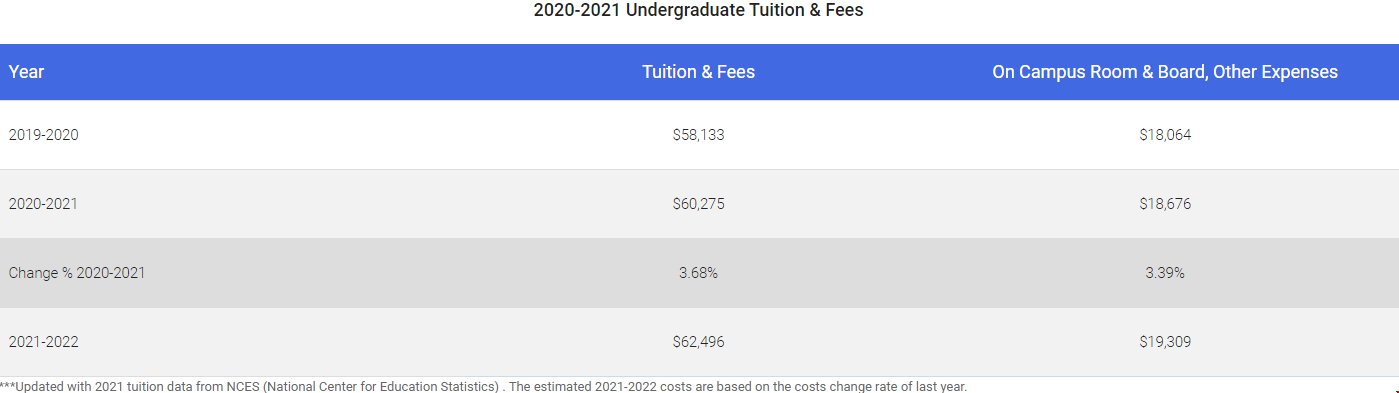Image resolution: width=1399 pixels, height=393 pixels.
Task: Click the estimated 2021-2022 costs footnote sentence
Action: 738,386
